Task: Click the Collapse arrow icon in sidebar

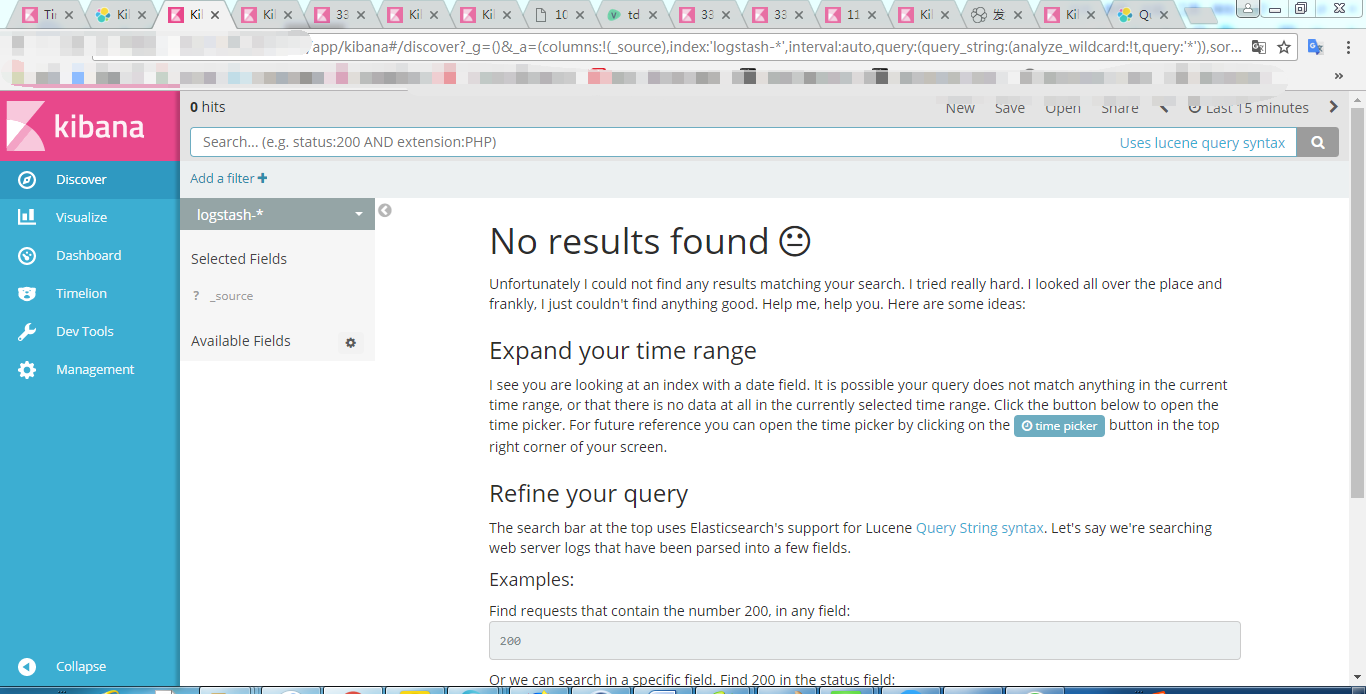Action: click(27, 667)
